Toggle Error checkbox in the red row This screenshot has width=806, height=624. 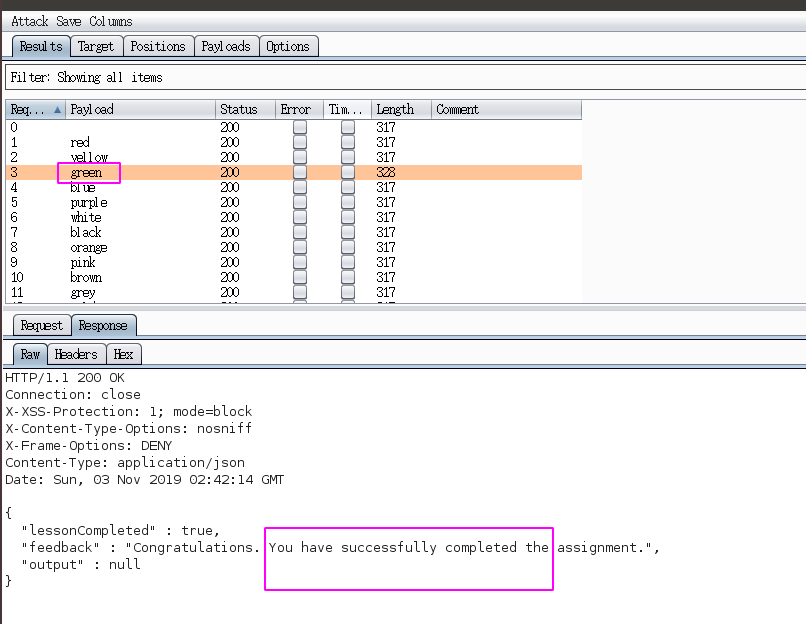[x=300, y=142]
